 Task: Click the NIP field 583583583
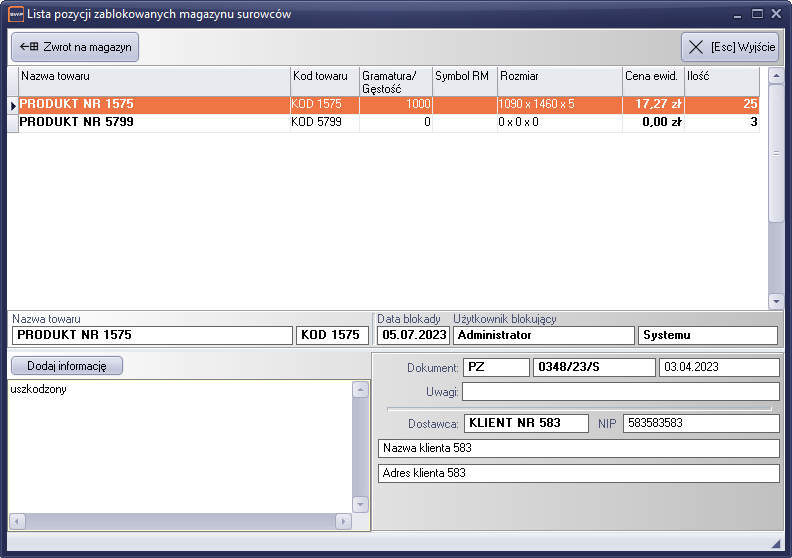[x=701, y=423]
